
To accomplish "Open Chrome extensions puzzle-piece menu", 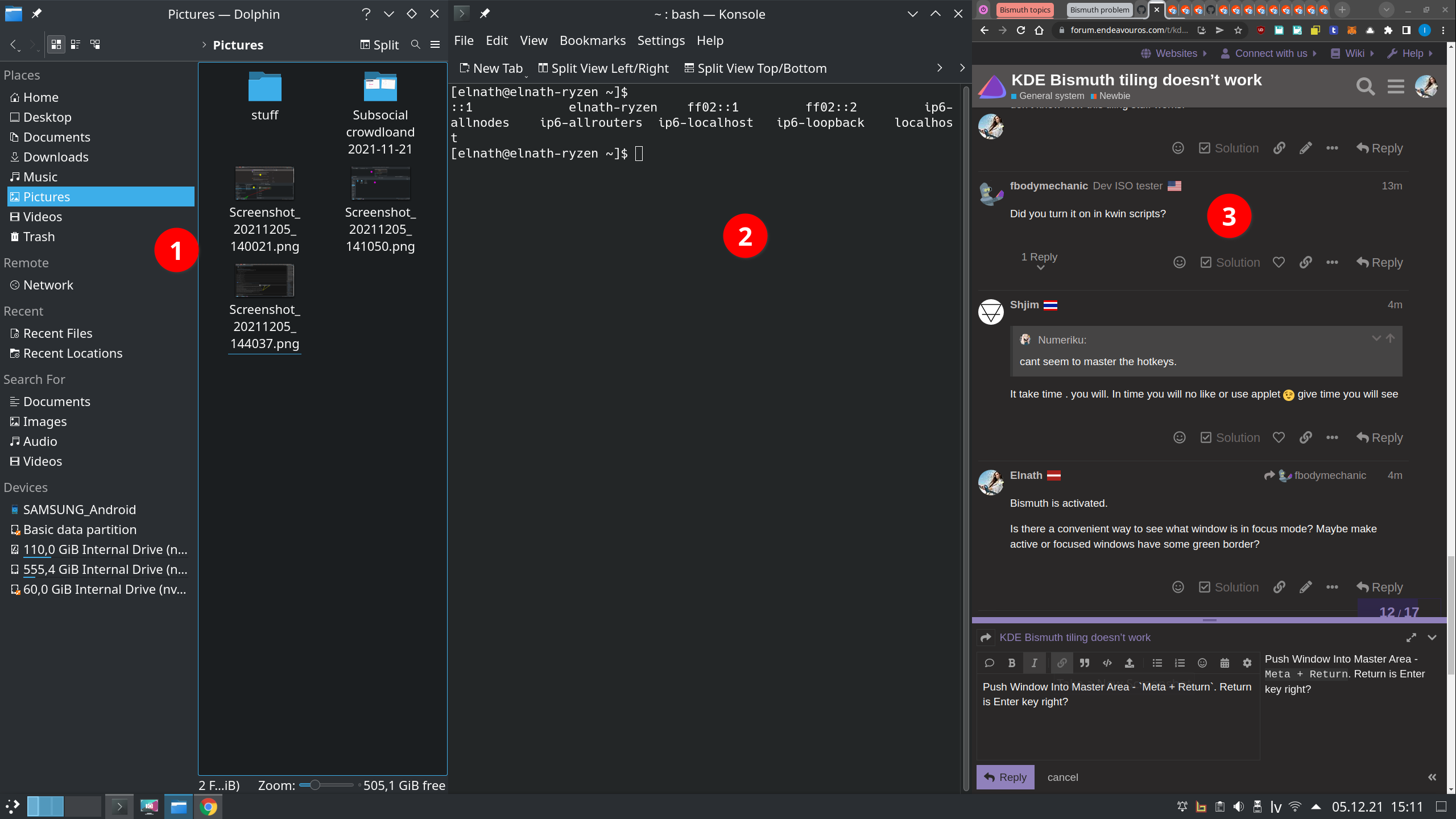I will point(1388,30).
